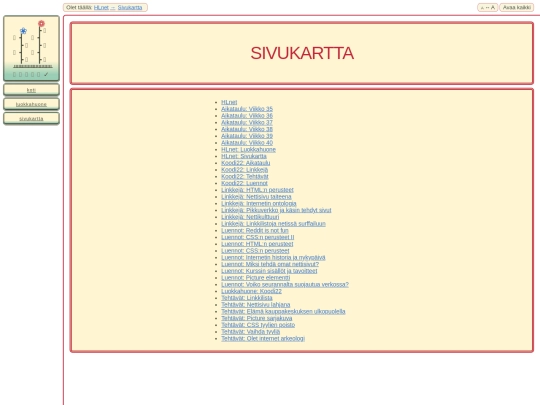Open Aikataulu: Viikko 36 link
Screen dimensions: 540x405
click(x=247, y=116)
